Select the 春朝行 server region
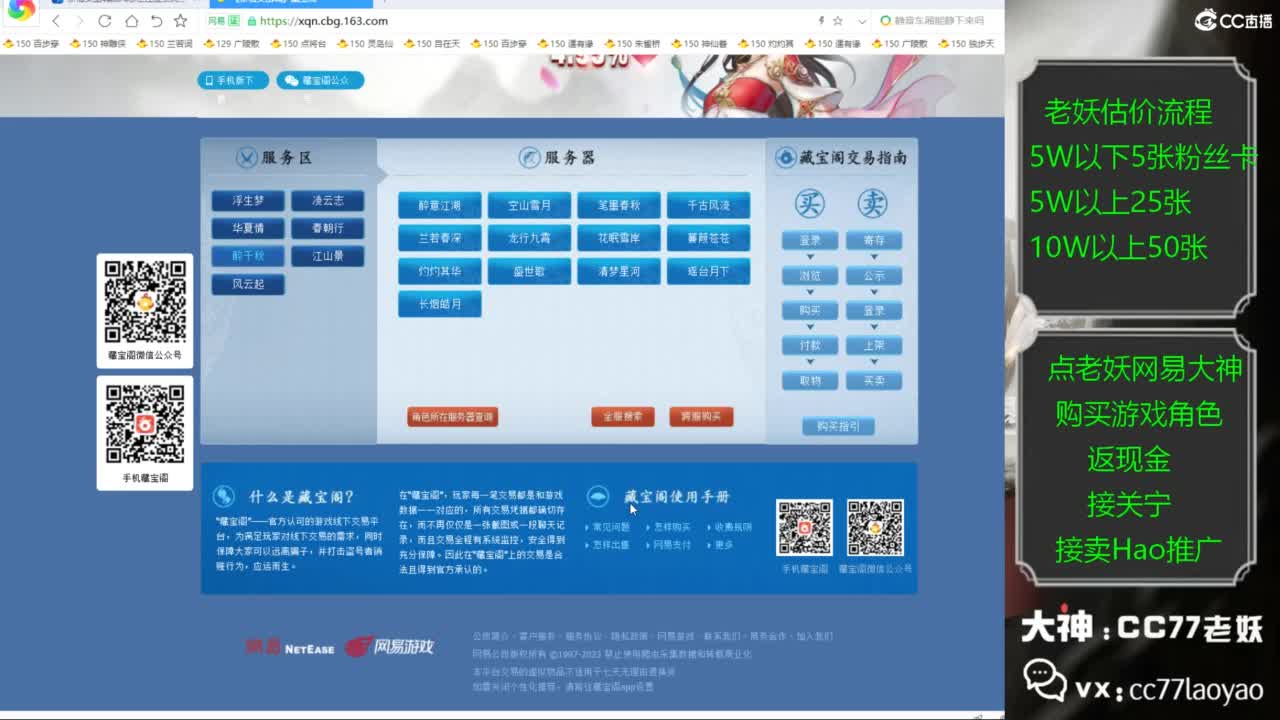 tap(328, 229)
